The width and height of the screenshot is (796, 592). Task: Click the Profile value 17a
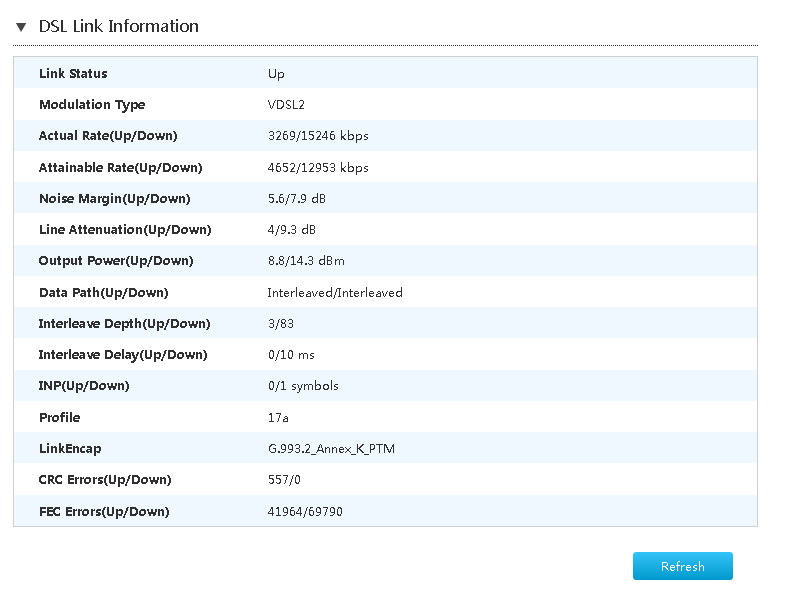(279, 418)
